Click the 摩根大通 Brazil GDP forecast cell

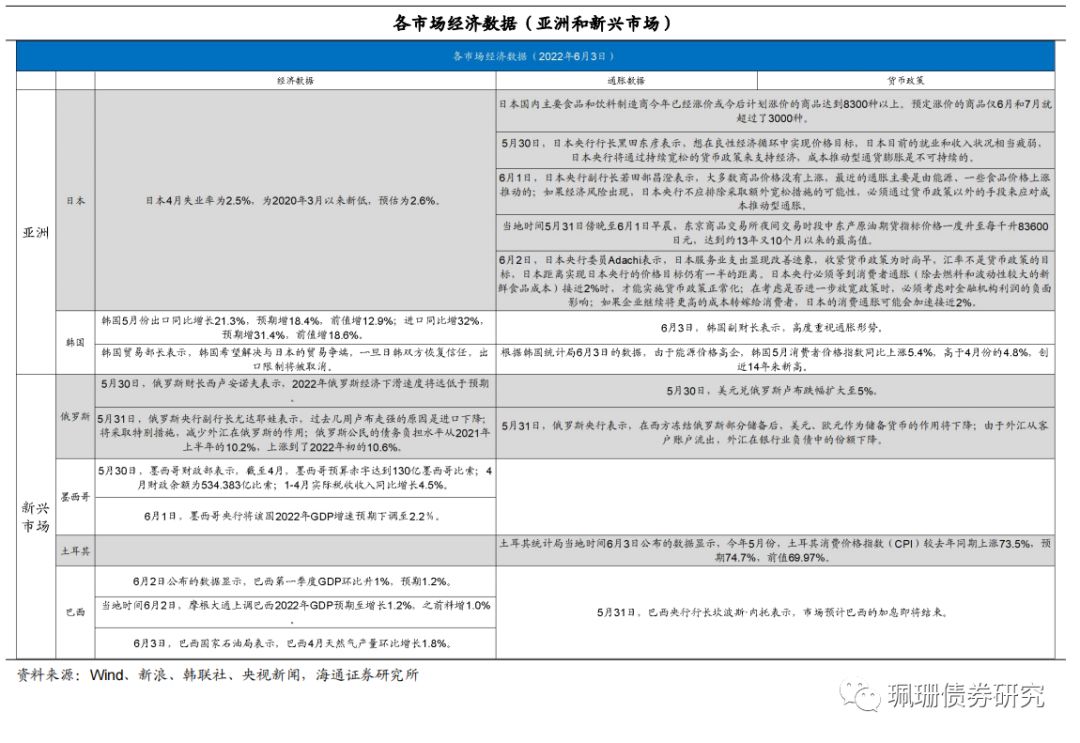295,612
